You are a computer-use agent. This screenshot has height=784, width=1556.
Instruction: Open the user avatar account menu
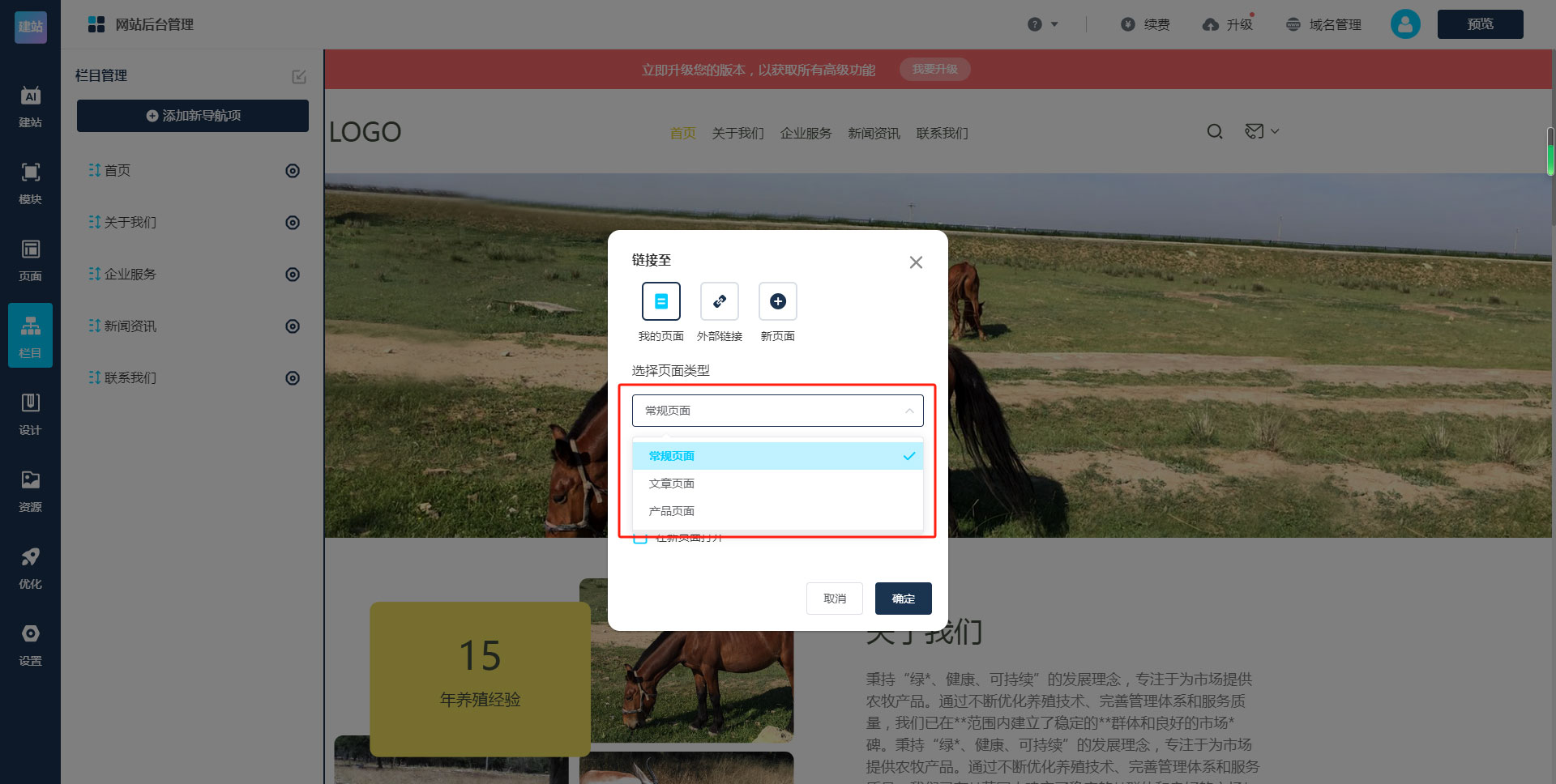point(1405,24)
